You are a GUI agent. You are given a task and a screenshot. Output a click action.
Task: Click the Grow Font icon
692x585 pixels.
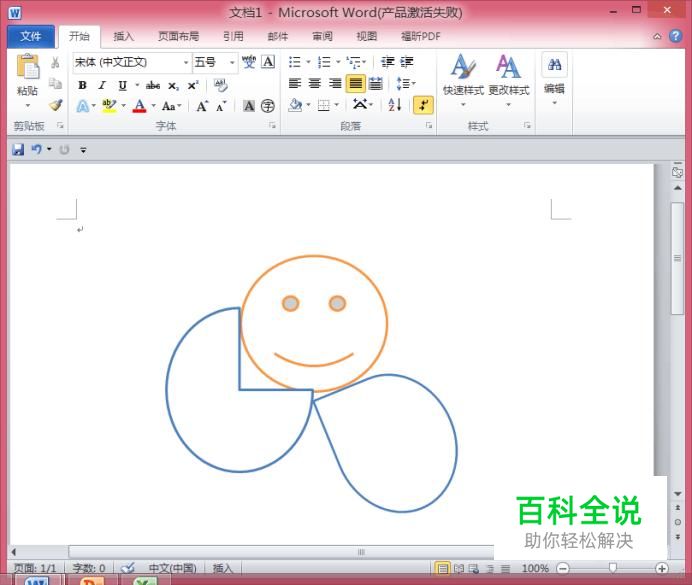(x=202, y=106)
